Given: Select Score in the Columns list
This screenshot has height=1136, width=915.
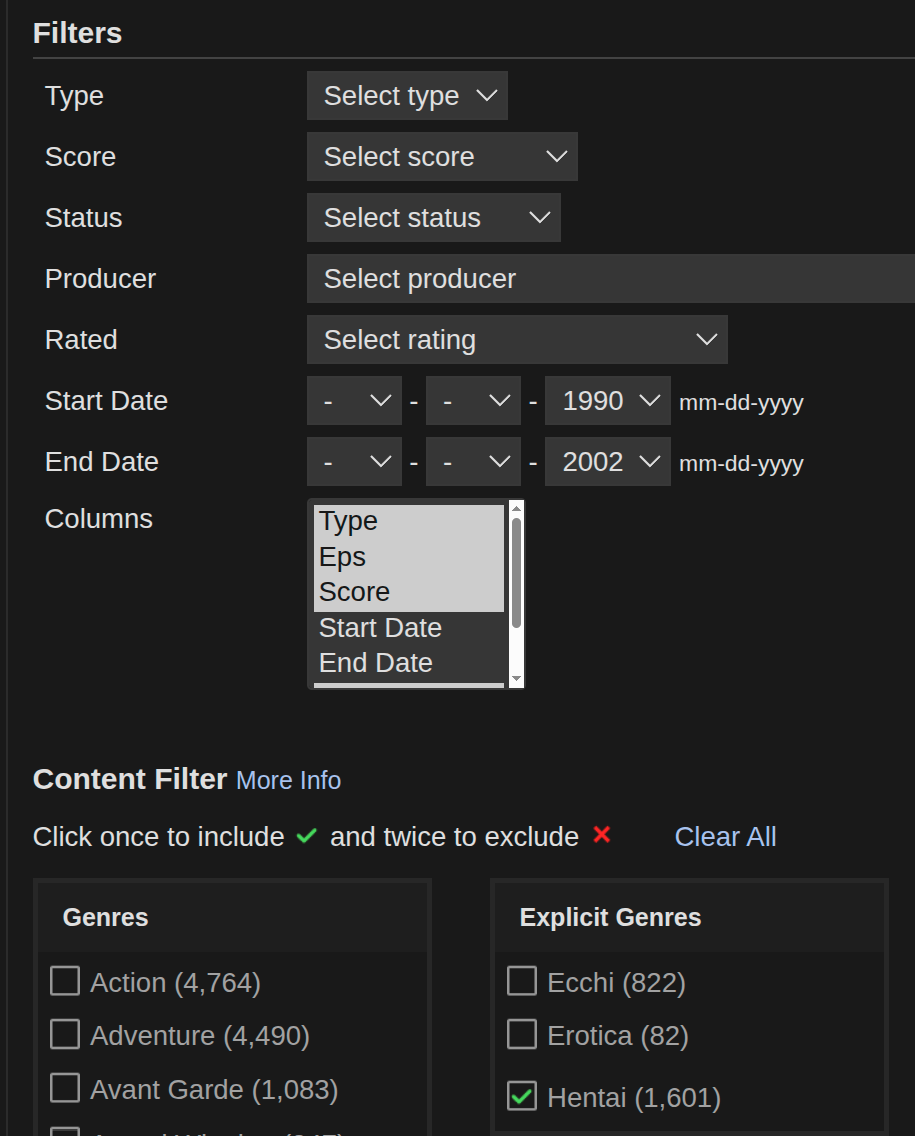Looking at the screenshot, I should coord(409,593).
